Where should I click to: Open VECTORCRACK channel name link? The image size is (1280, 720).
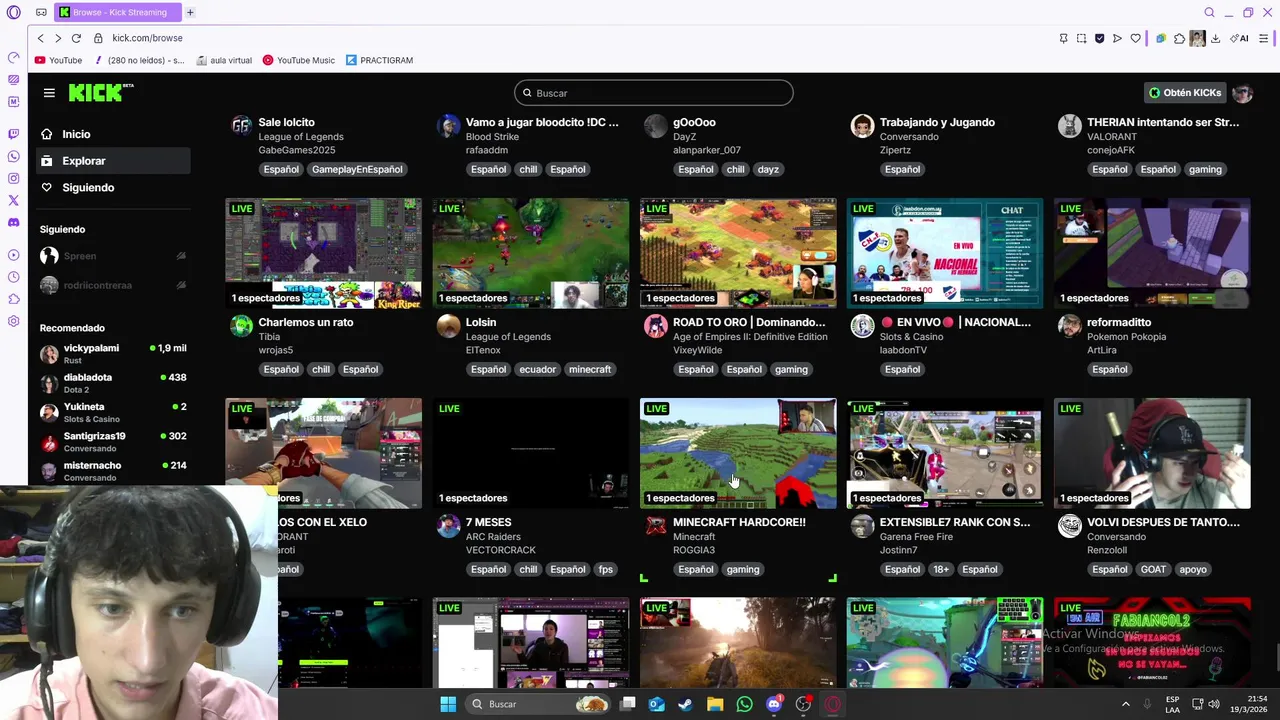(501, 550)
